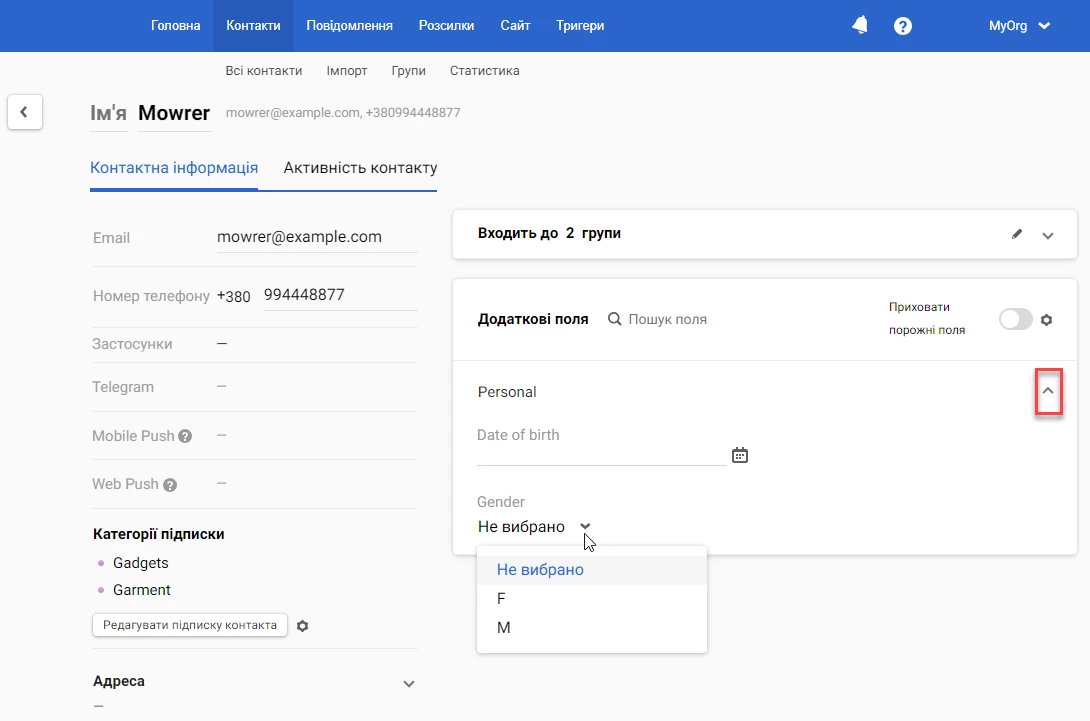Screen dimensions: 1090x721
Task: Open the Тригери menu
Action: click(580, 26)
